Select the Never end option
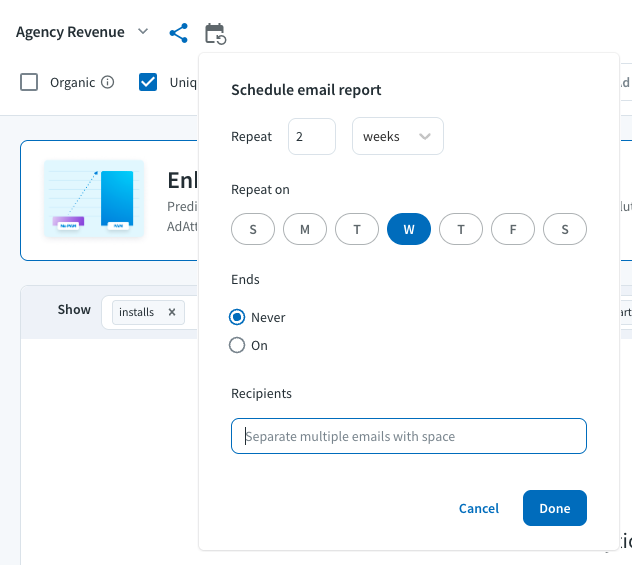Viewport: 632px width, 565px height. [237, 317]
